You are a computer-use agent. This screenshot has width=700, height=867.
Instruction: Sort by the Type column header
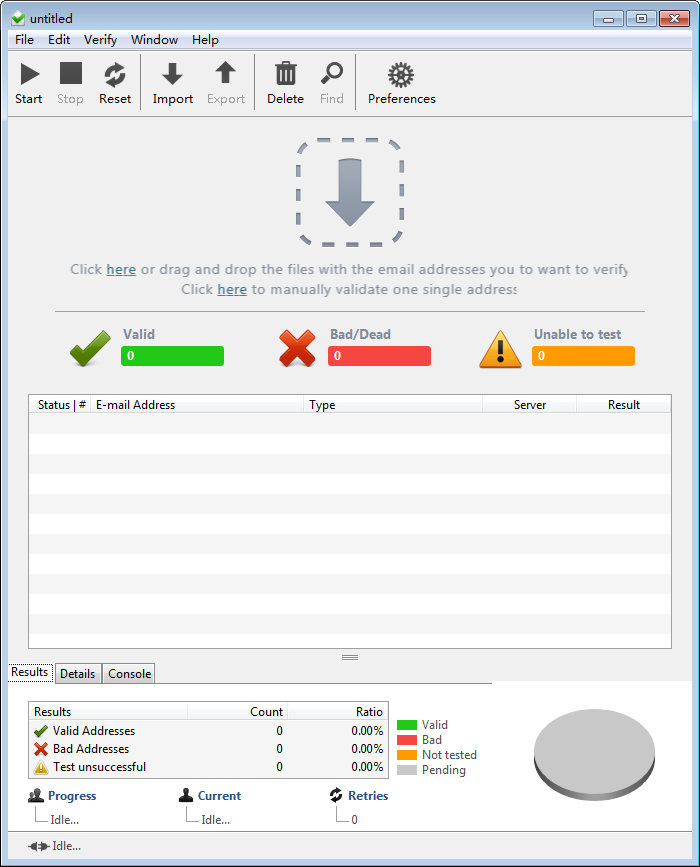coord(393,405)
